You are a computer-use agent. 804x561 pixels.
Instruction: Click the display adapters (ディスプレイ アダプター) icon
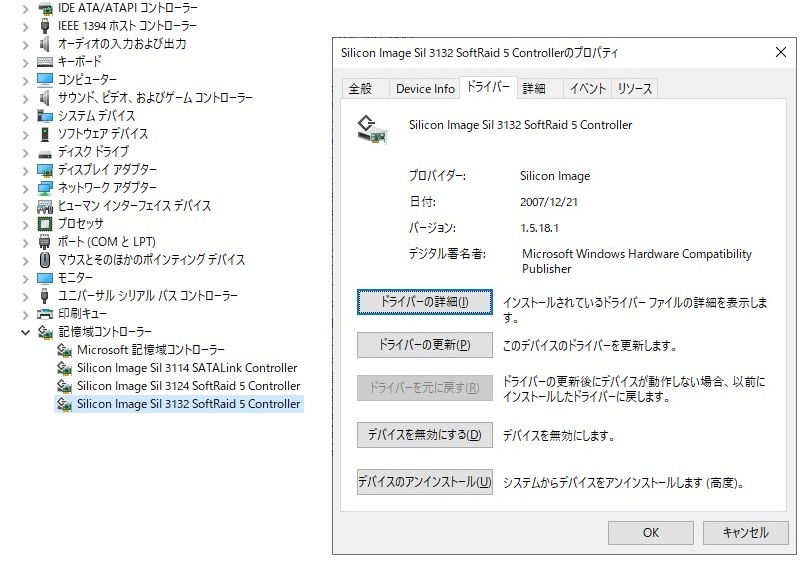[45, 170]
